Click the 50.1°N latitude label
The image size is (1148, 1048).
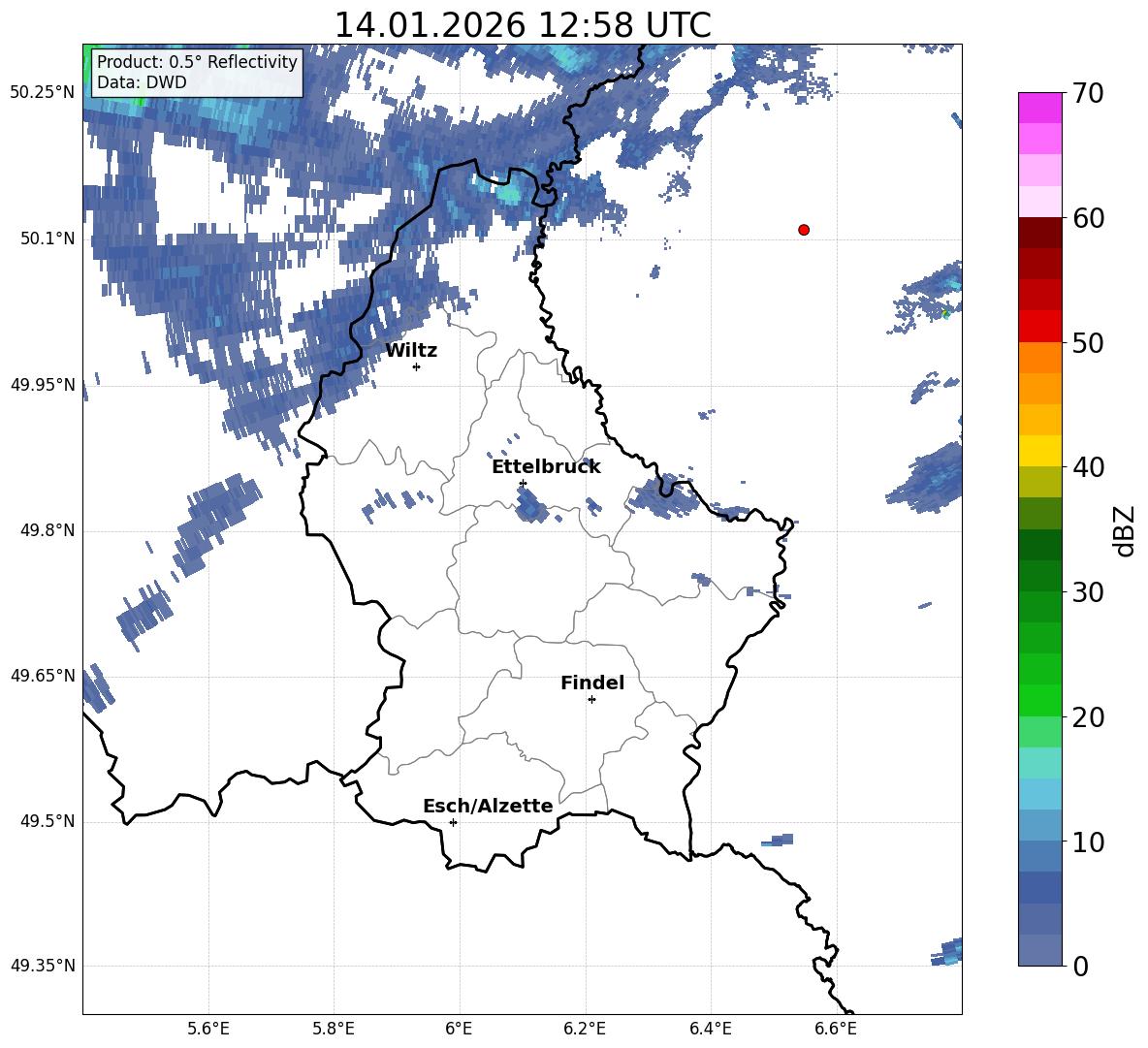click(48, 238)
